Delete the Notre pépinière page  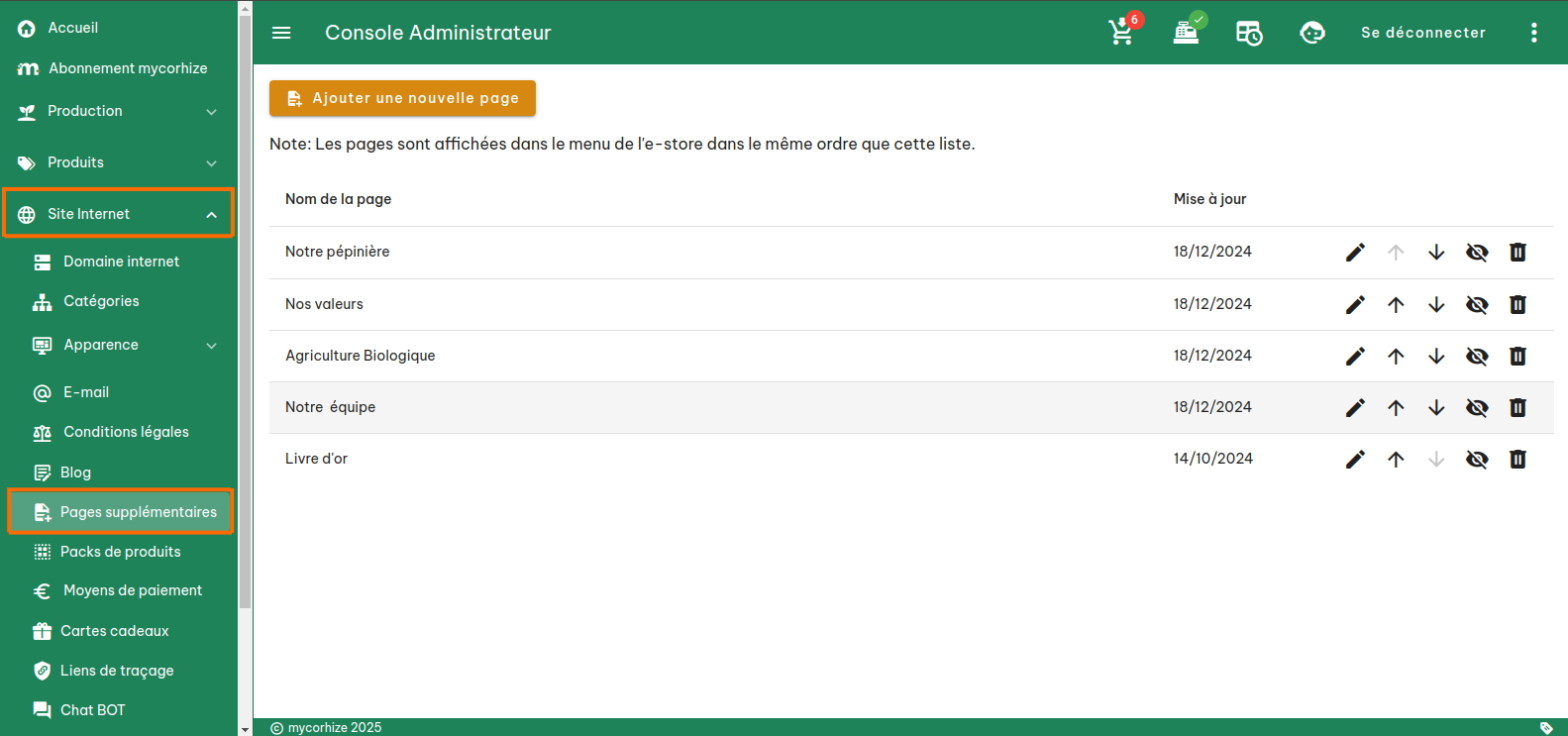point(1517,253)
